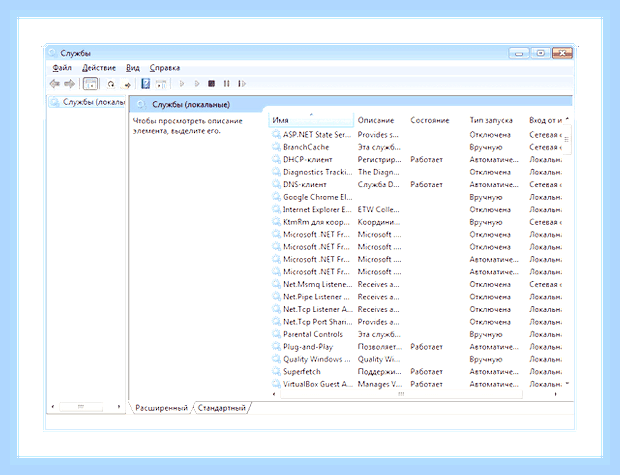
Task: Click the gear icon beside DNS-клиент
Action: click(276, 184)
